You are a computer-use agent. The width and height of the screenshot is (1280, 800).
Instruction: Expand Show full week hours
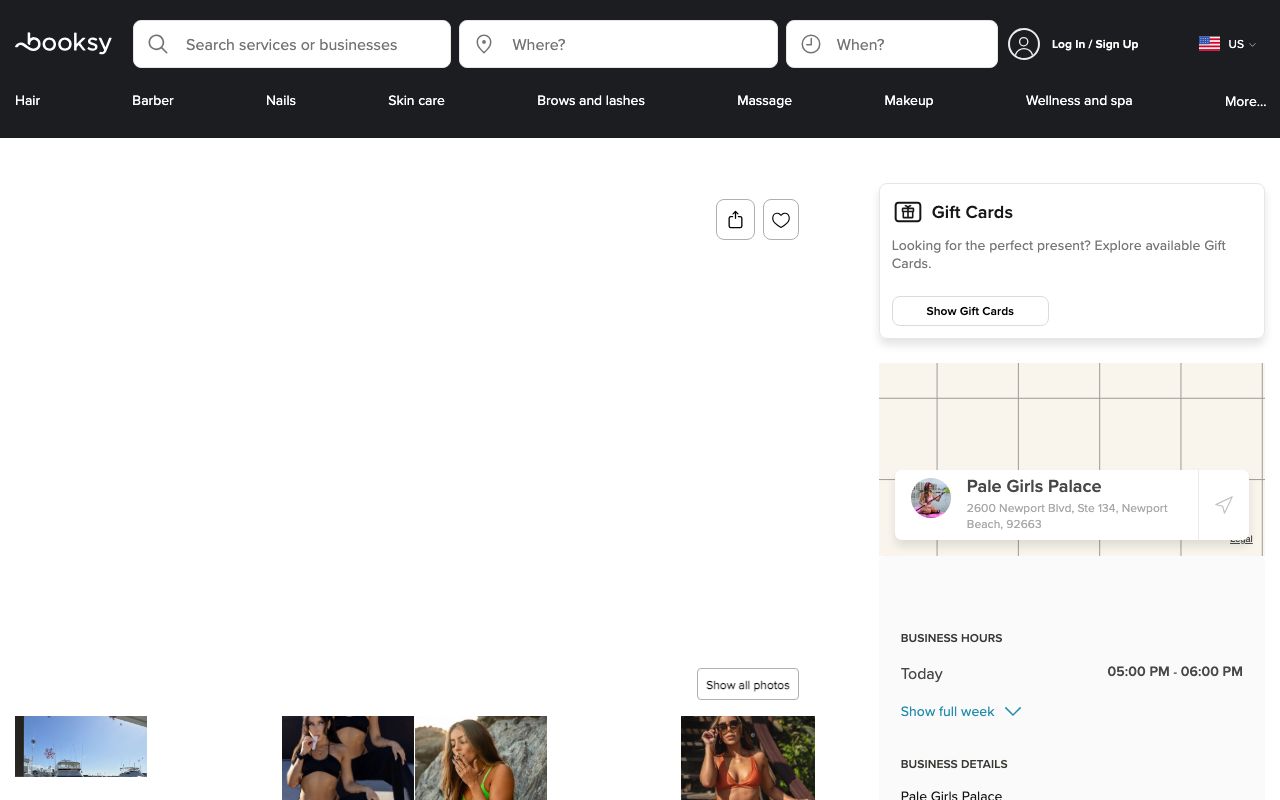click(960, 712)
